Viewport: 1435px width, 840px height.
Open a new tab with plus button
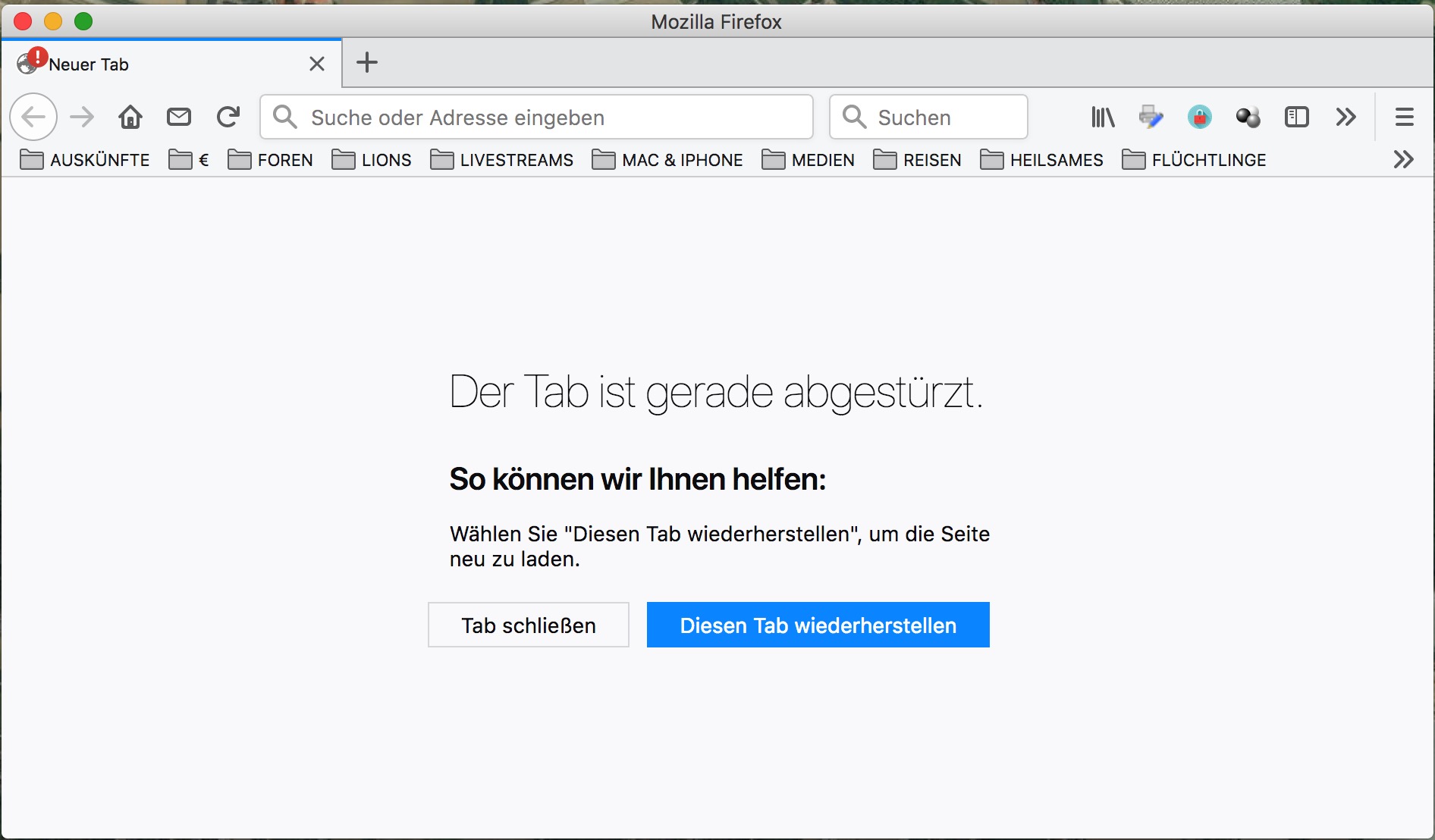click(x=367, y=62)
